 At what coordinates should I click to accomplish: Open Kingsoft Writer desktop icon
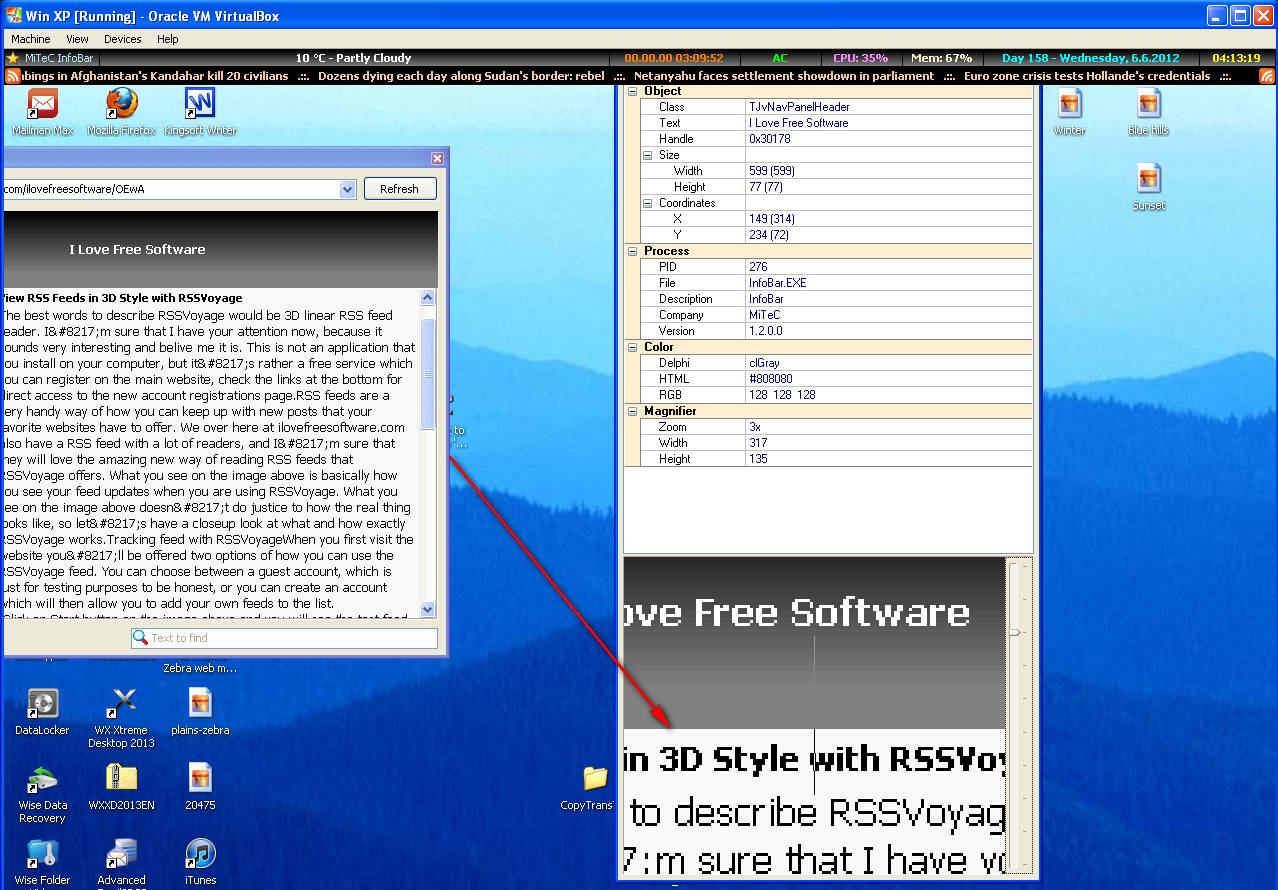[200, 104]
